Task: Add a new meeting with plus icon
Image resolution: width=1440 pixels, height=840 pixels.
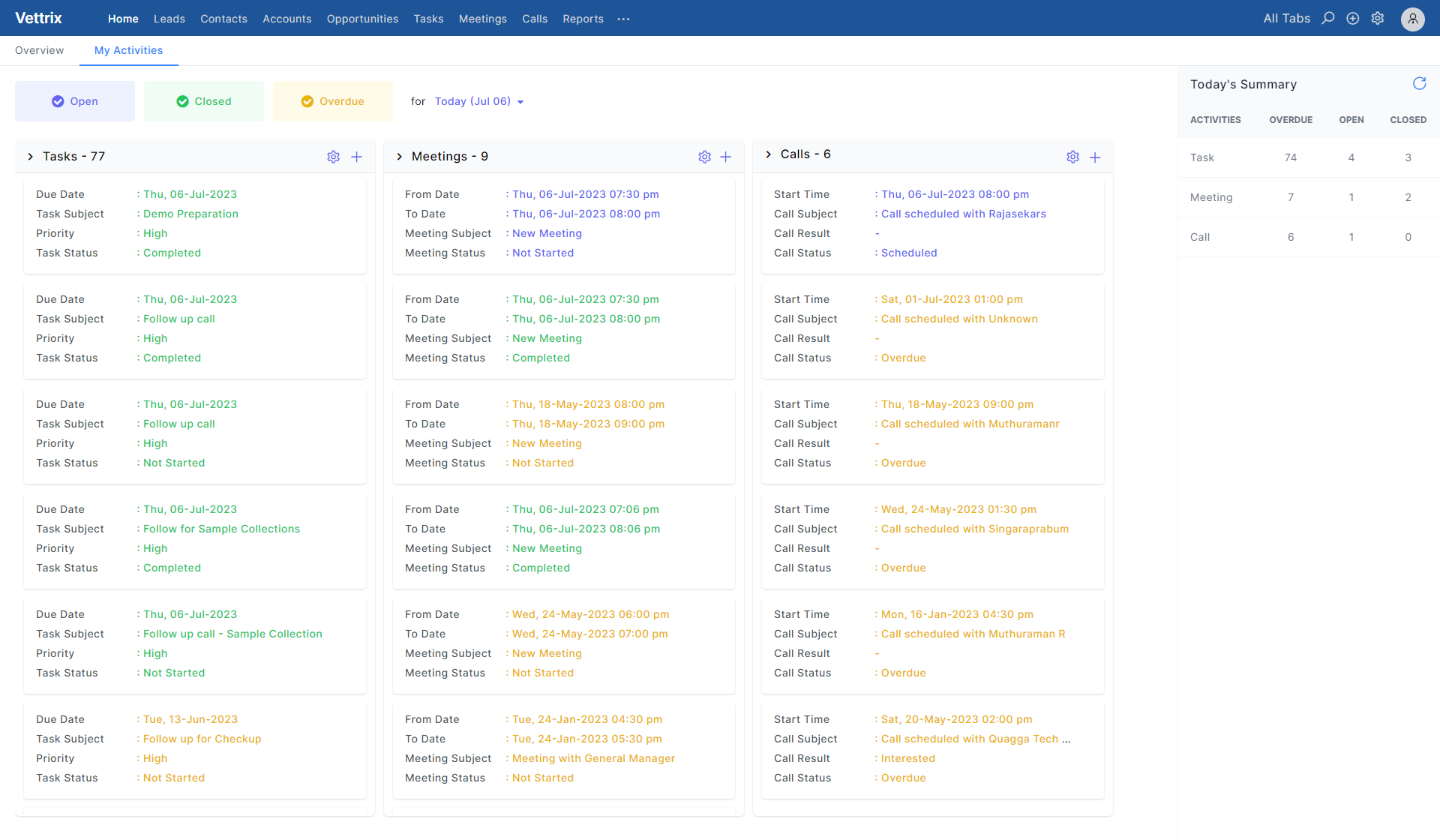Action: pos(726,157)
